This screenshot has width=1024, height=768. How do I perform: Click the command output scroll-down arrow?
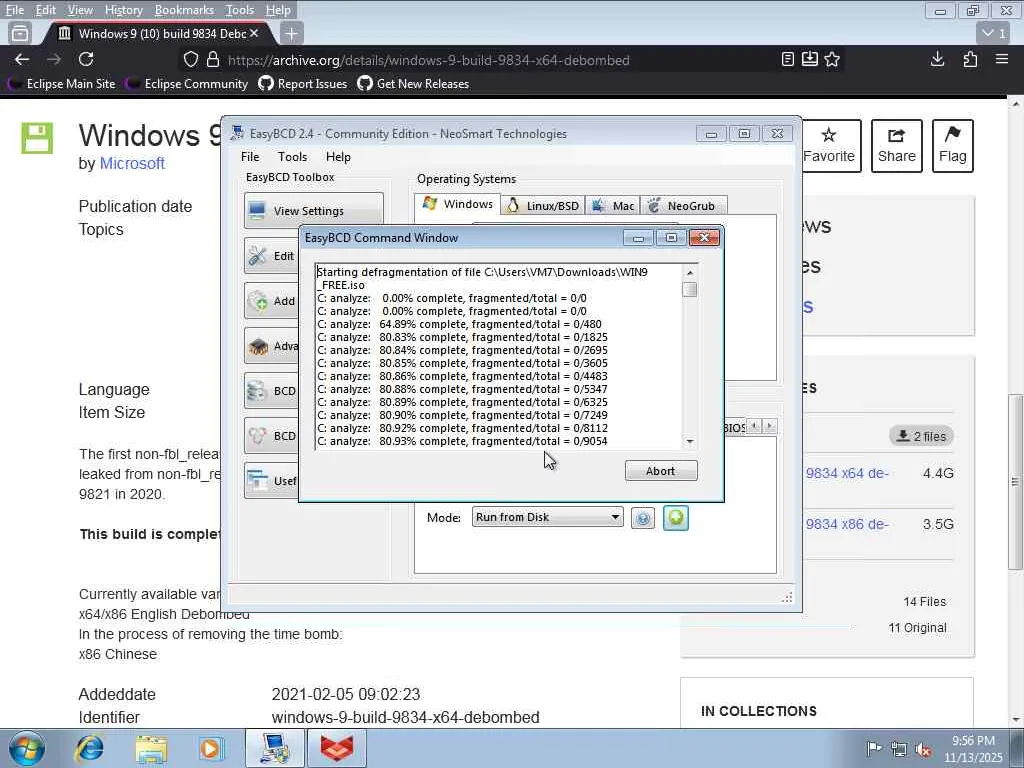click(x=690, y=442)
